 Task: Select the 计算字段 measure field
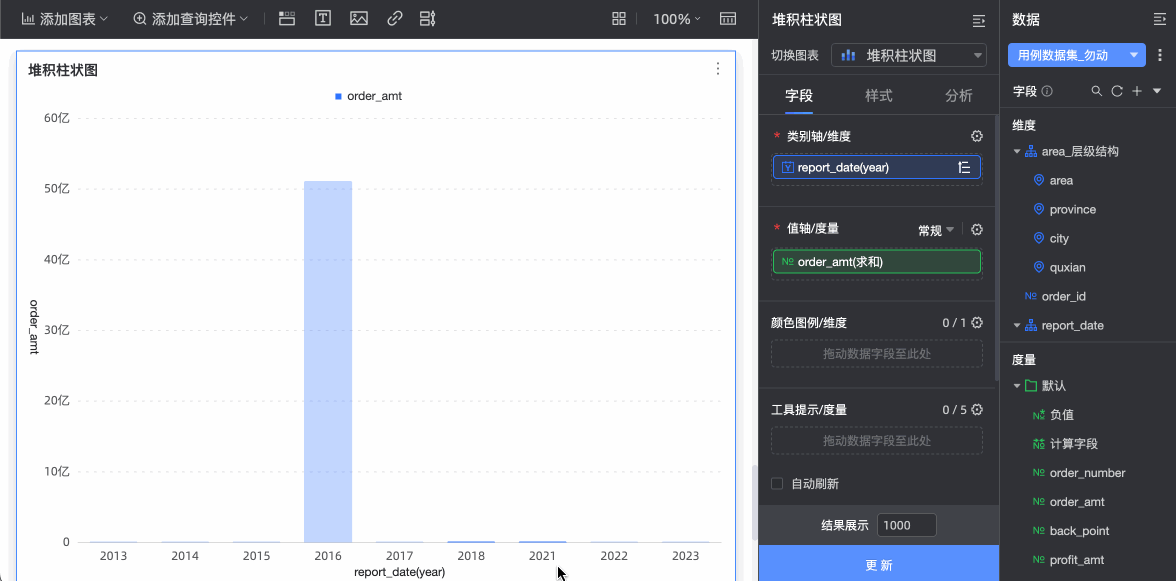click(x=1074, y=444)
